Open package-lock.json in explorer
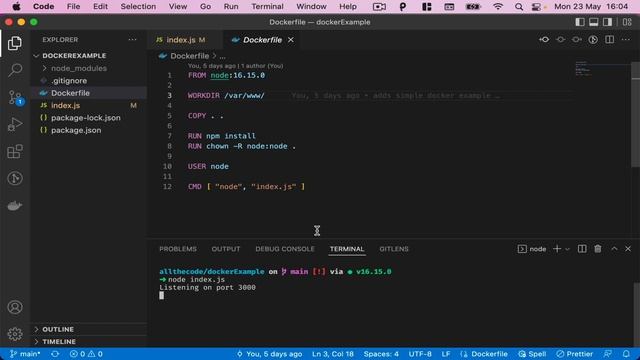 [x=86, y=118]
